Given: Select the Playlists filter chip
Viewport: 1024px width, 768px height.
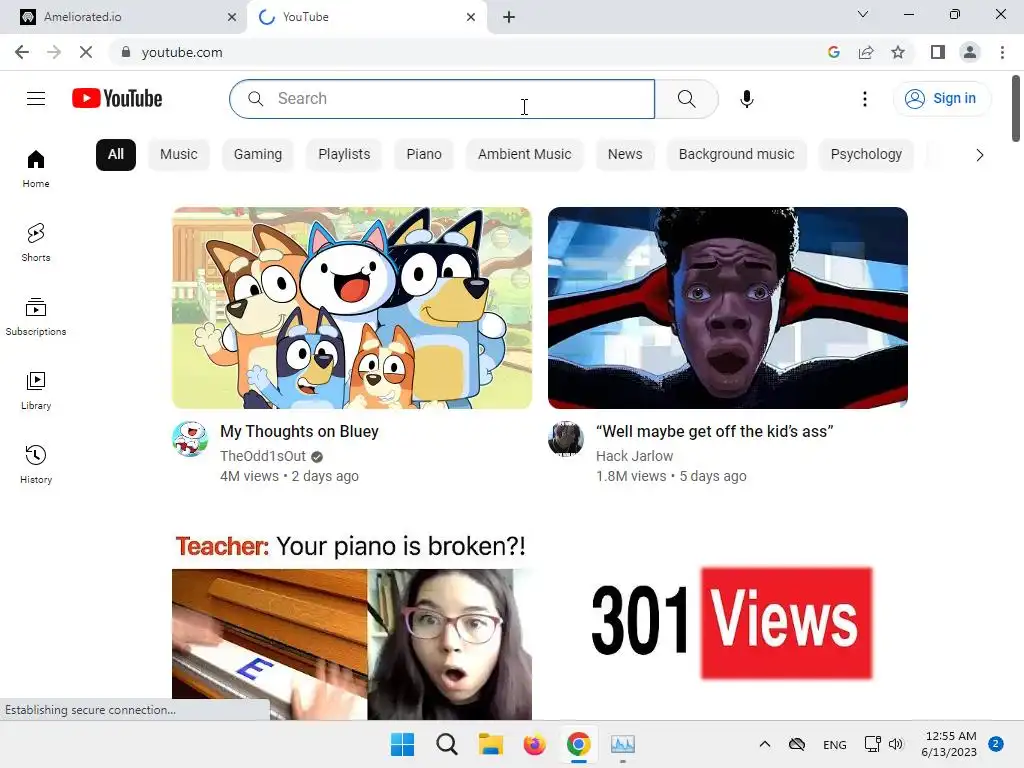Looking at the screenshot, I should click(x=344, y=155).
